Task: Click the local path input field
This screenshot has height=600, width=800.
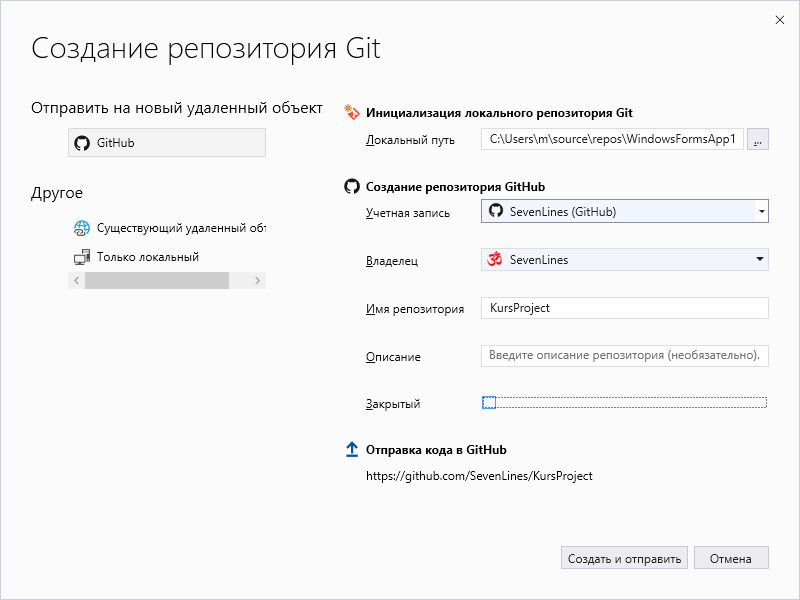Action: click(x=612, y=139)
